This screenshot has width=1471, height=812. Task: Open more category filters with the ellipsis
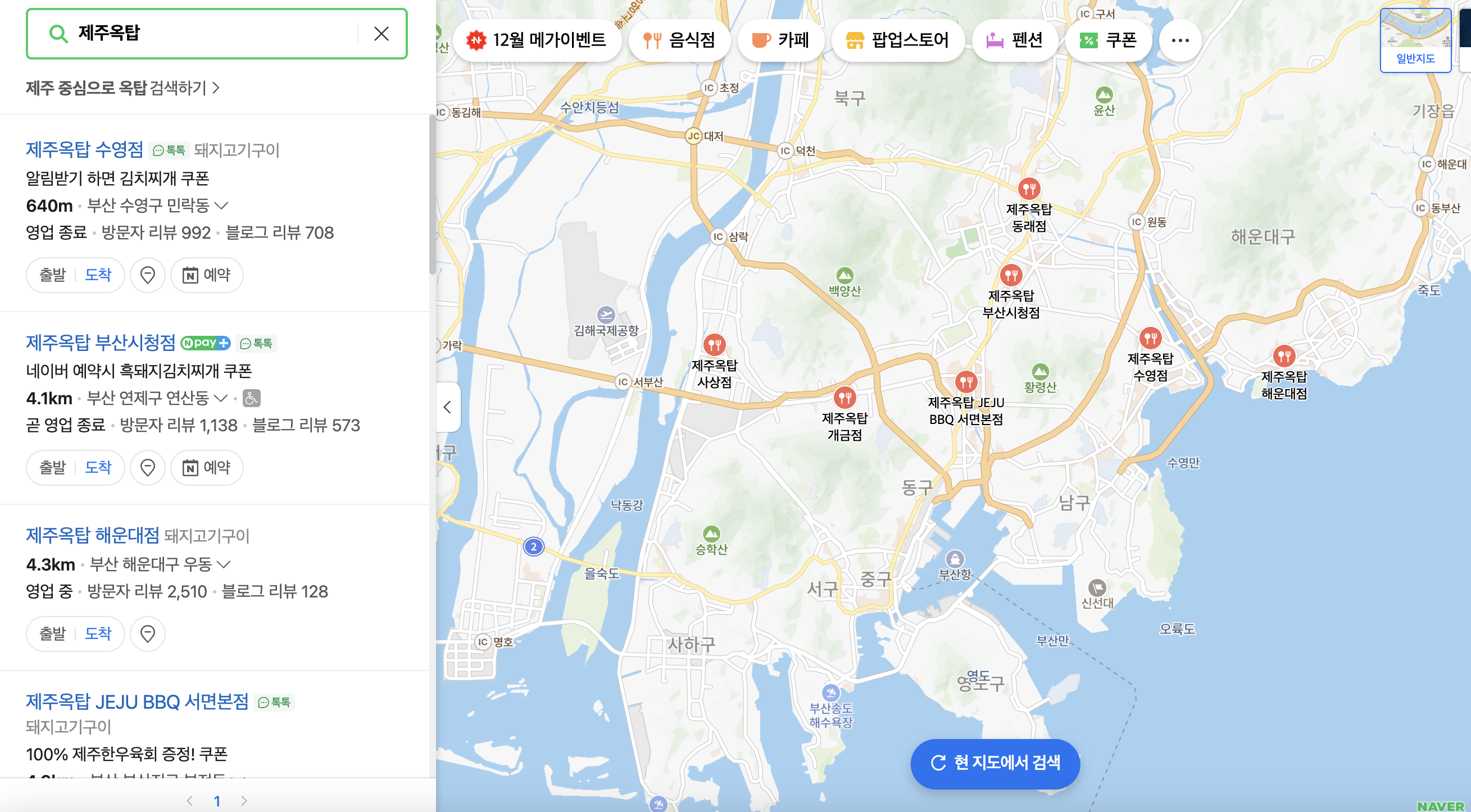[x=1180, y=40]
